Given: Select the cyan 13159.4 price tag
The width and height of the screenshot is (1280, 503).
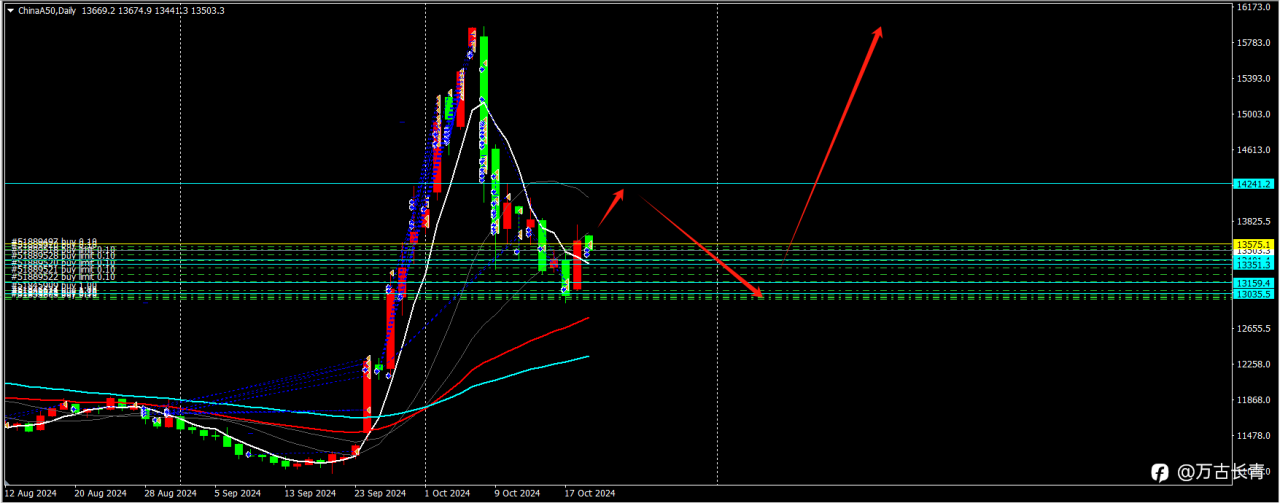Looking at the screenshot, I should point(1253,283).
